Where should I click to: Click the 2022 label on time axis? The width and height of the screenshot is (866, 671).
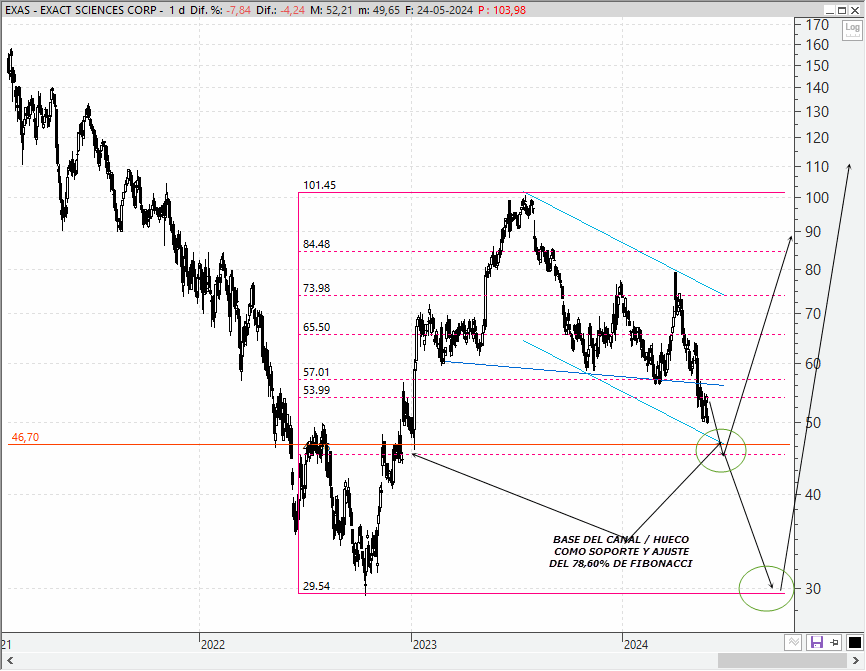(213, 644)
